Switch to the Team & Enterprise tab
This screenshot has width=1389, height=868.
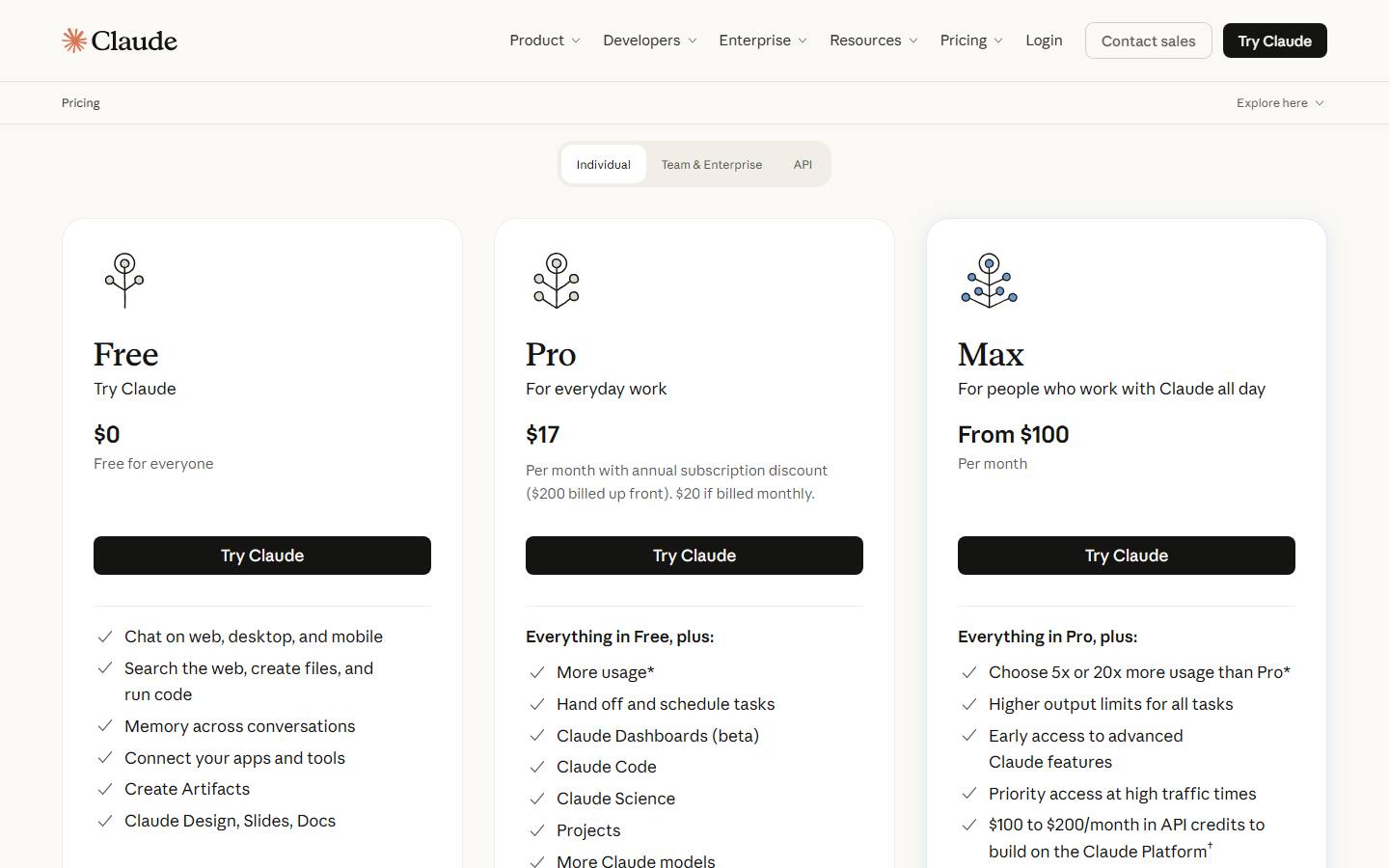coord(712,165)
